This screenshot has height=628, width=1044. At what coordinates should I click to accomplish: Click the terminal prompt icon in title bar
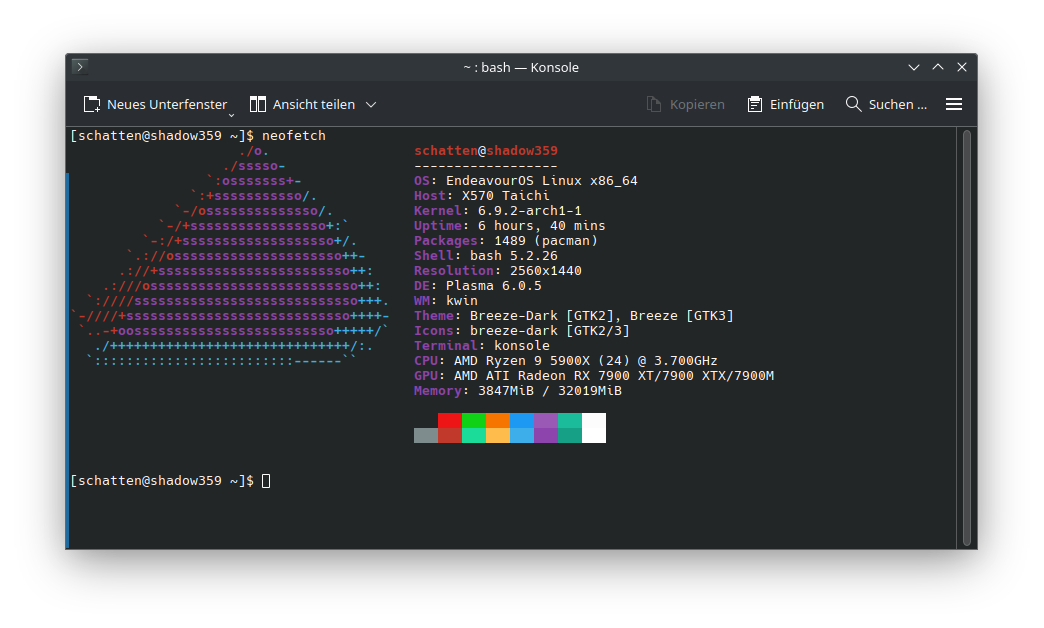pos(80,67)
